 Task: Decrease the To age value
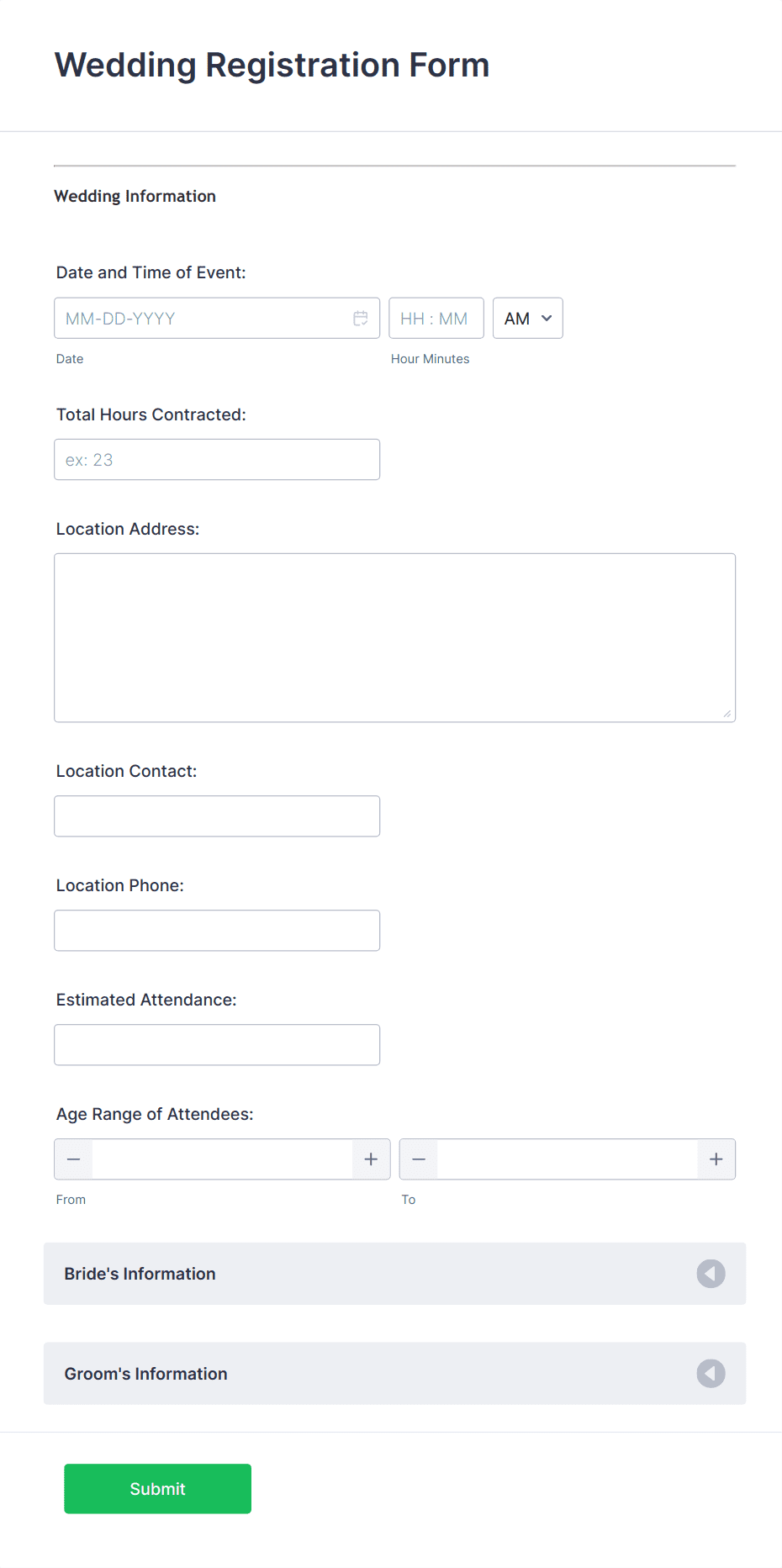point(419,1159)
